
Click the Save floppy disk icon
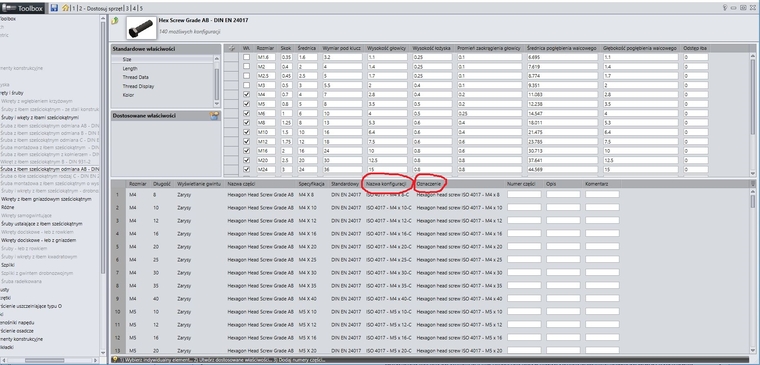pos(54,8)
